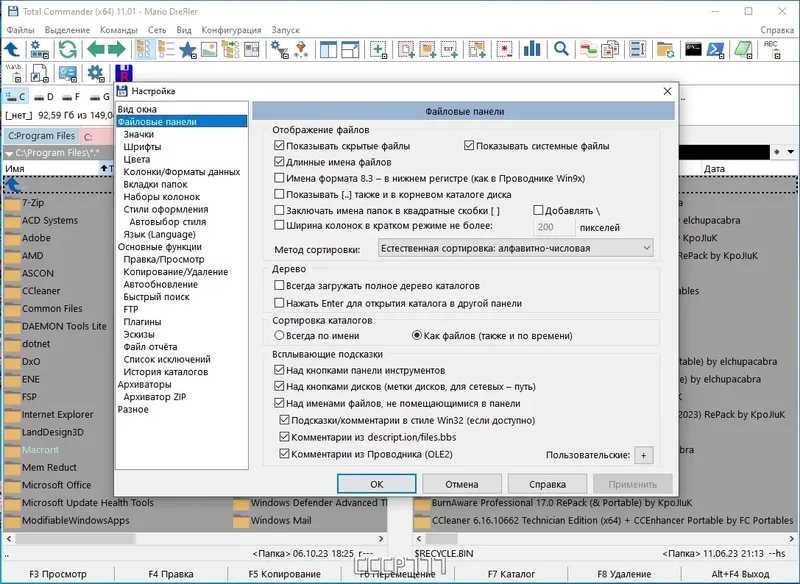Click the select by EXT extension icon
800x584 pixels.
coord(449,49)
